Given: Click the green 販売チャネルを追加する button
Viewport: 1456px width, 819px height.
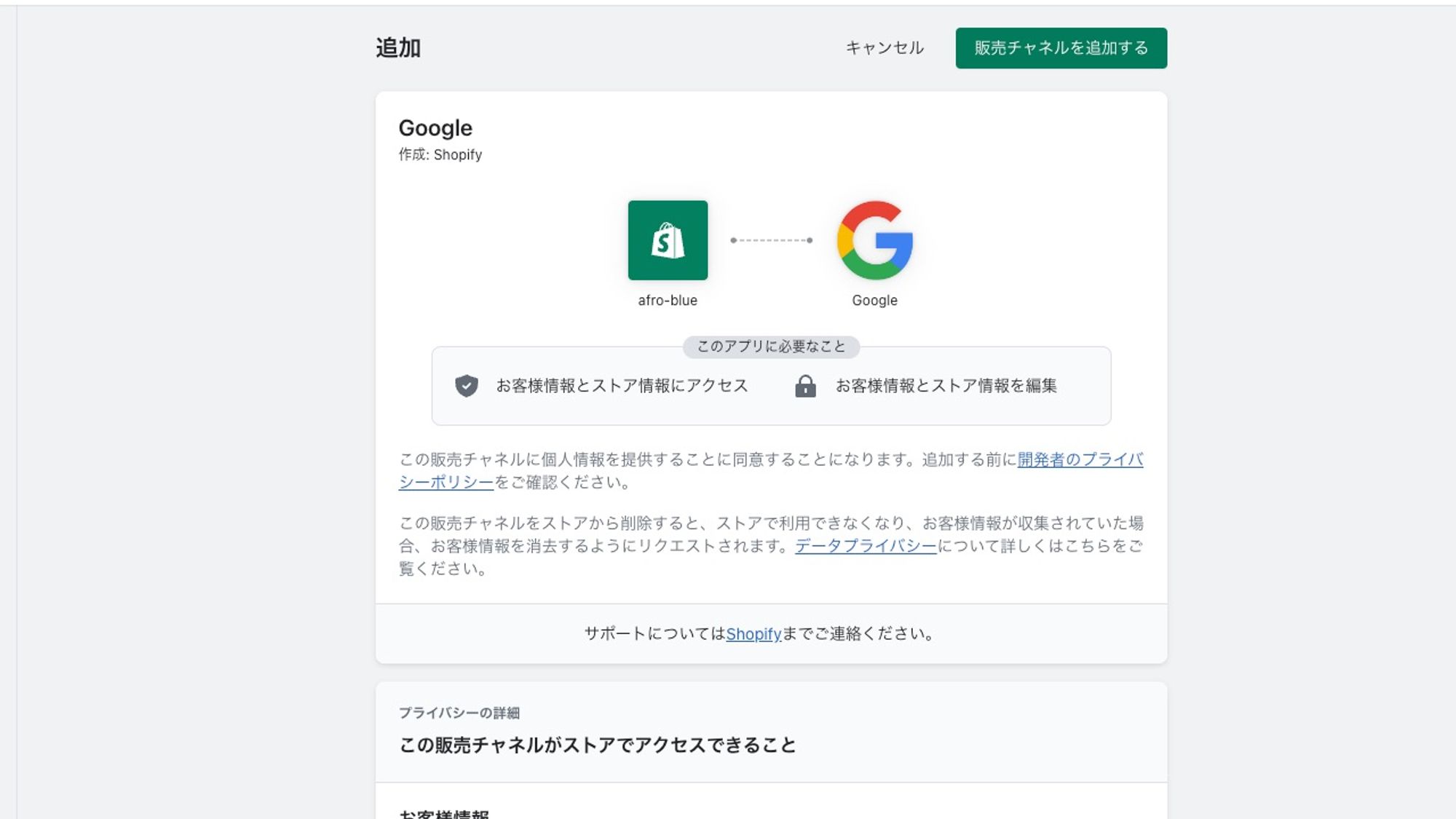Looking at the screenshot, I should 1061,48.
